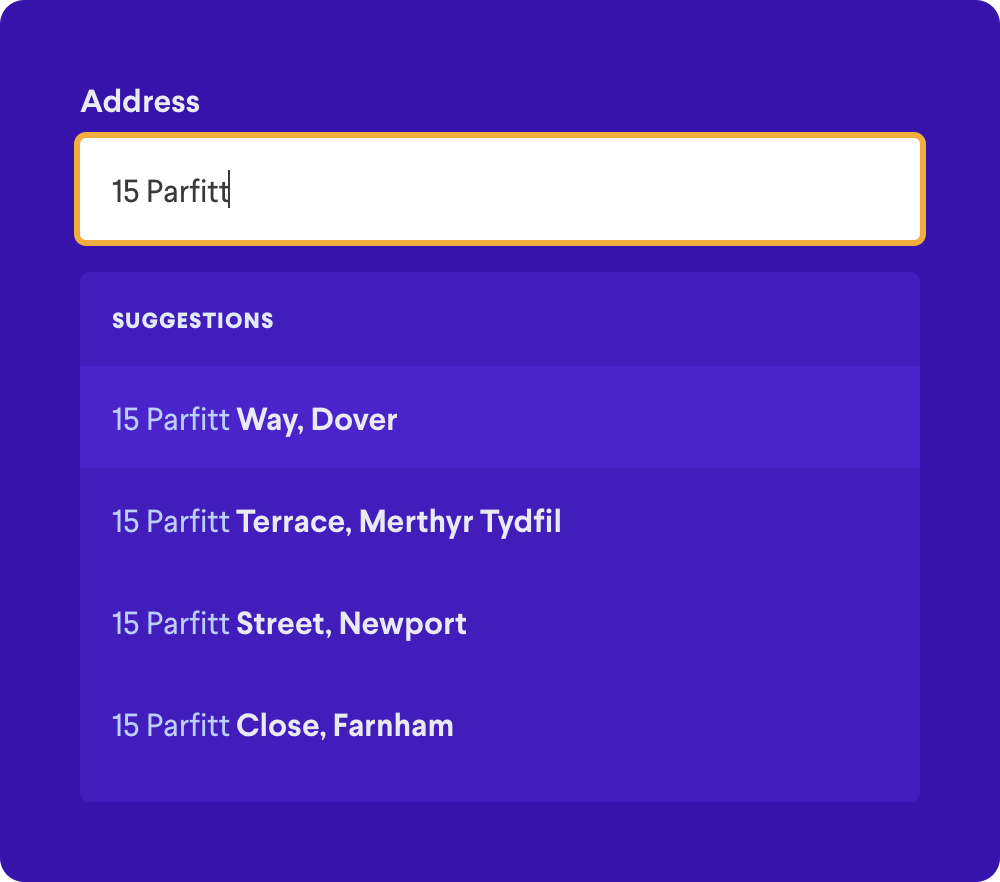Click the Address label above the field
Screen dimensions: 1000x882
click(x=140, y=101)
